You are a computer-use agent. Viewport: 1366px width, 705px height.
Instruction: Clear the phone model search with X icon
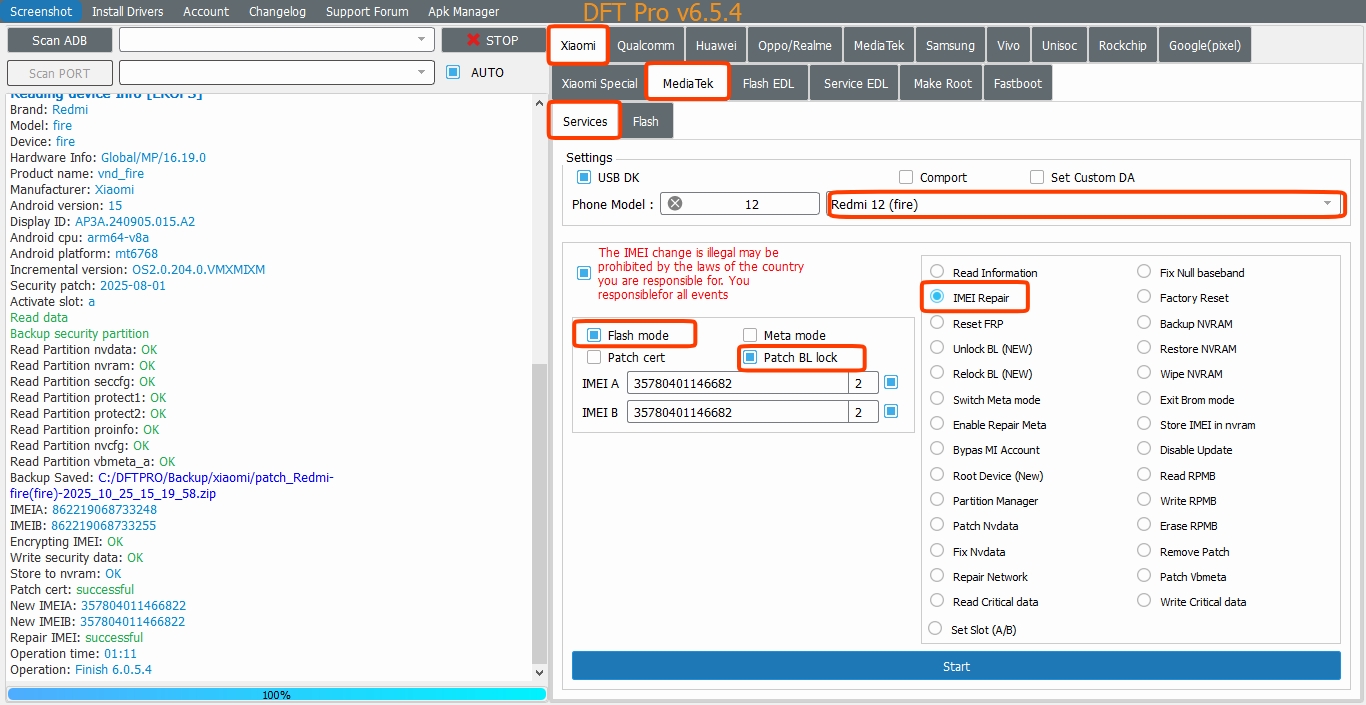coord(675,204)
